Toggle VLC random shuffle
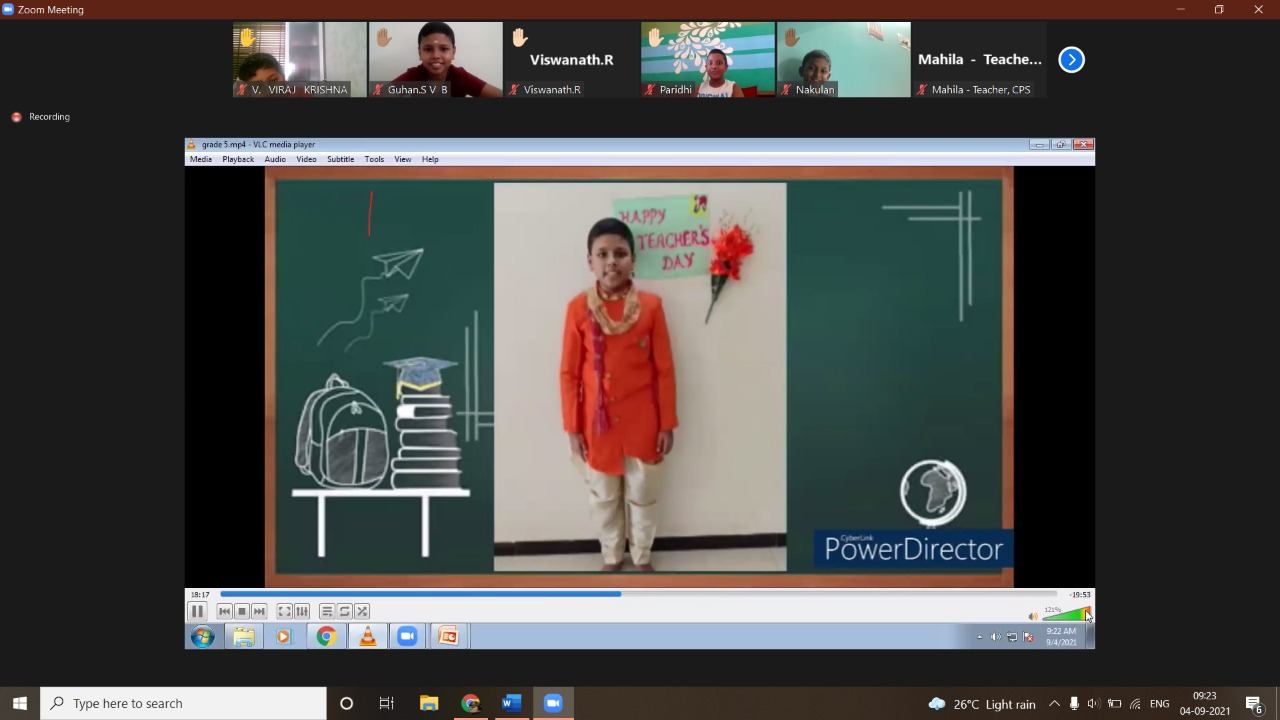 [362, 611]
